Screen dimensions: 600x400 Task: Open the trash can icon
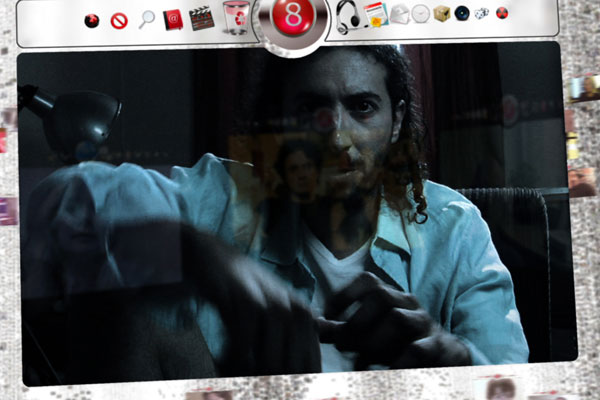(x=236, y=18)
